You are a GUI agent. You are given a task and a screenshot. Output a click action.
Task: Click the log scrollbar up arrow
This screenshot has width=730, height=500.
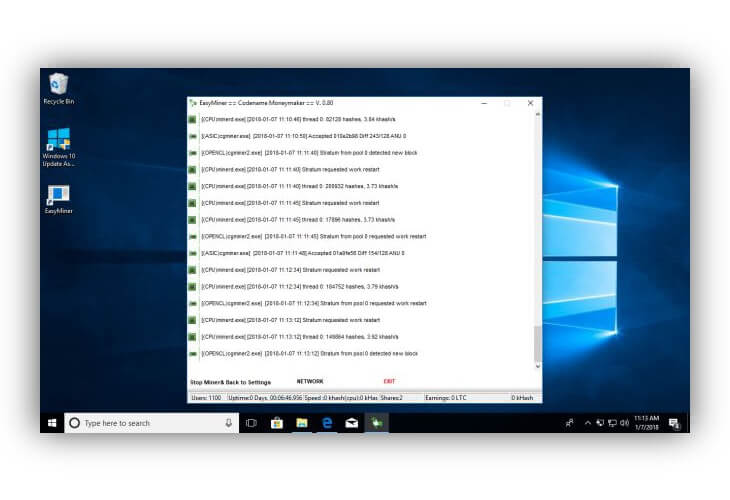(x=538, y=114)
